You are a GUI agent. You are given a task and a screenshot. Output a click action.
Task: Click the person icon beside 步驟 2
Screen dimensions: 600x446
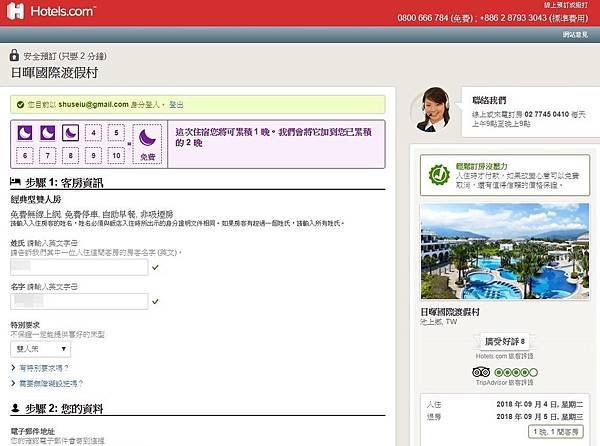pyautogui.click(x=15, y=408)
